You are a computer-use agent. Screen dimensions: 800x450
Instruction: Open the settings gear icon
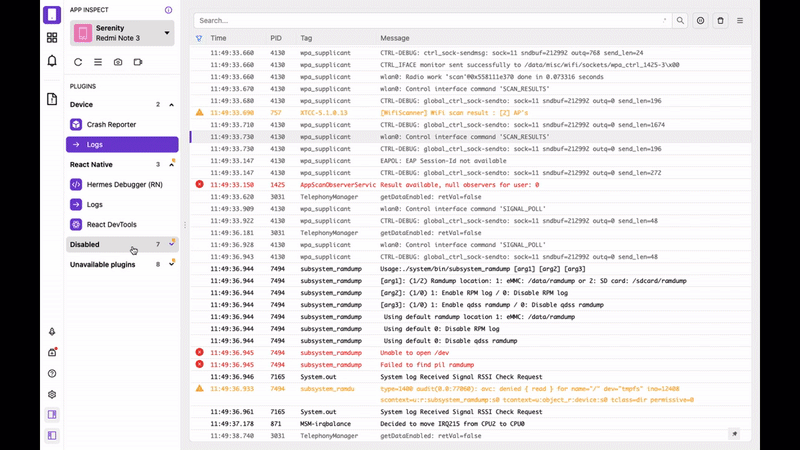point(52,394)
